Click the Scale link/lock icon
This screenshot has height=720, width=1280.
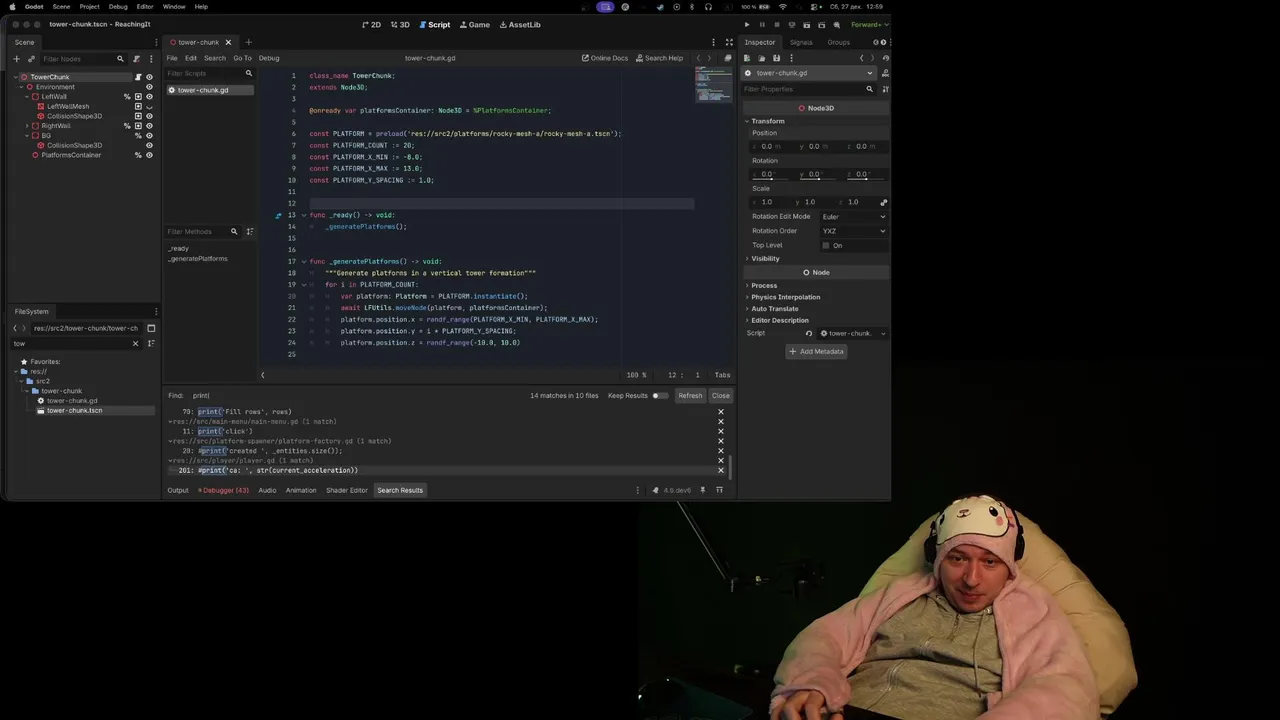883,202
